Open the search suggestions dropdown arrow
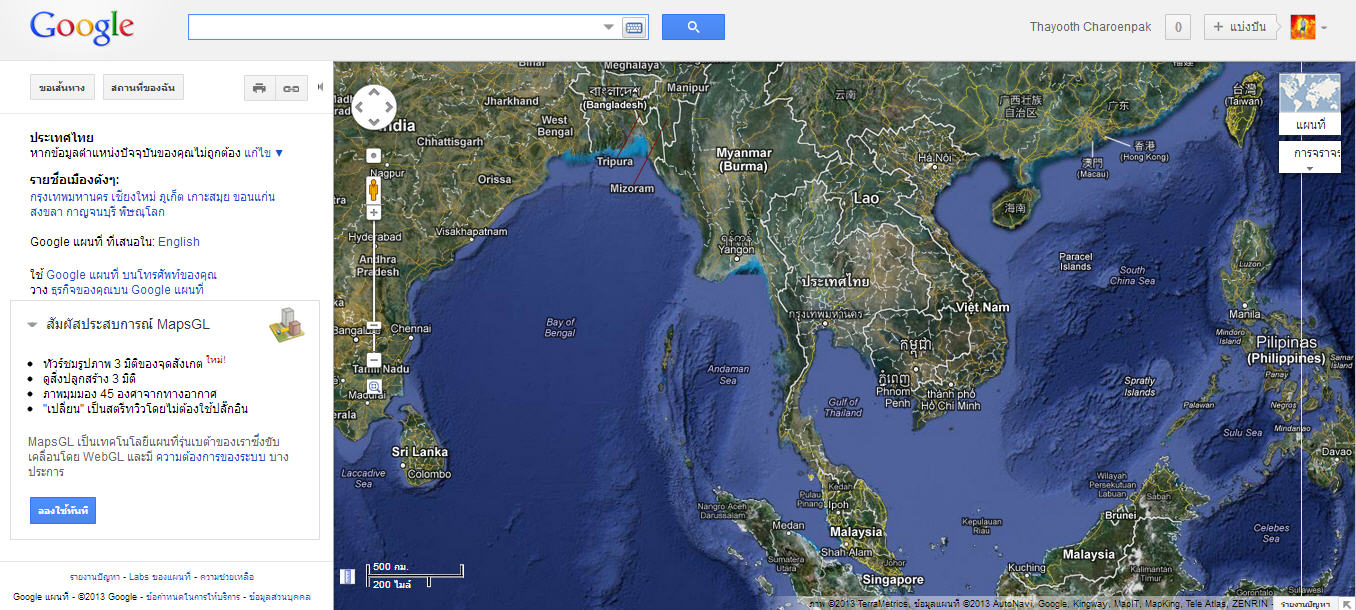This screenshot has height=610, width=1356. click(609, 27)
